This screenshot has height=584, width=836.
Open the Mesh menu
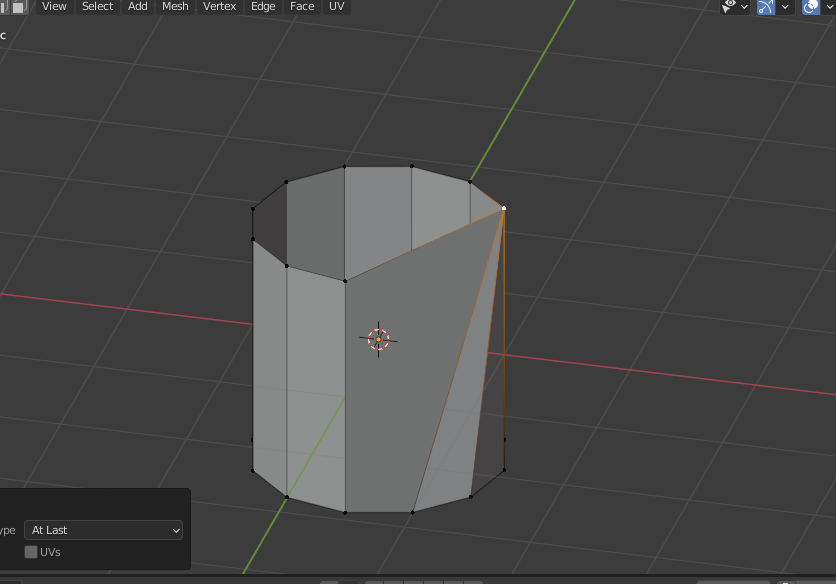click(x=175, y=6)
